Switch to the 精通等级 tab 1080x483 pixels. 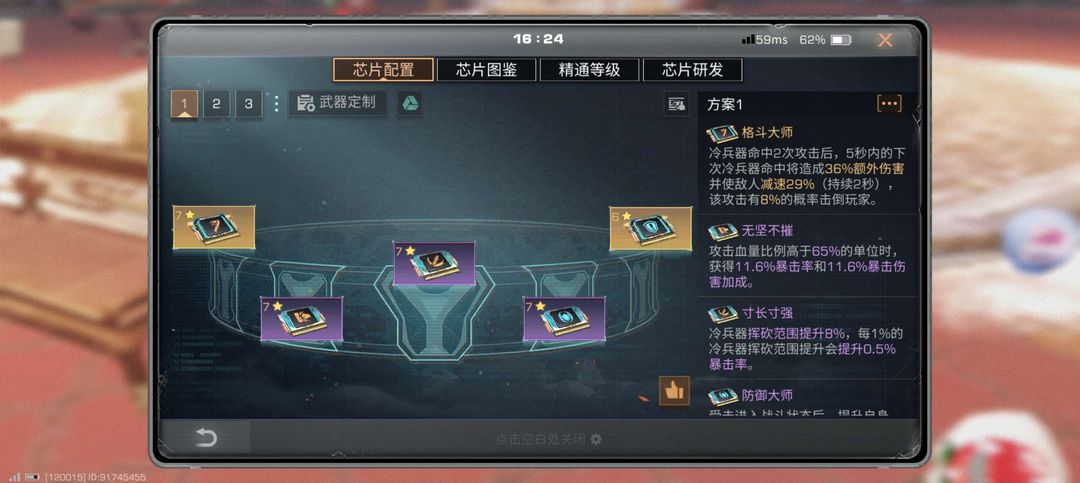(x=589, y=70)
